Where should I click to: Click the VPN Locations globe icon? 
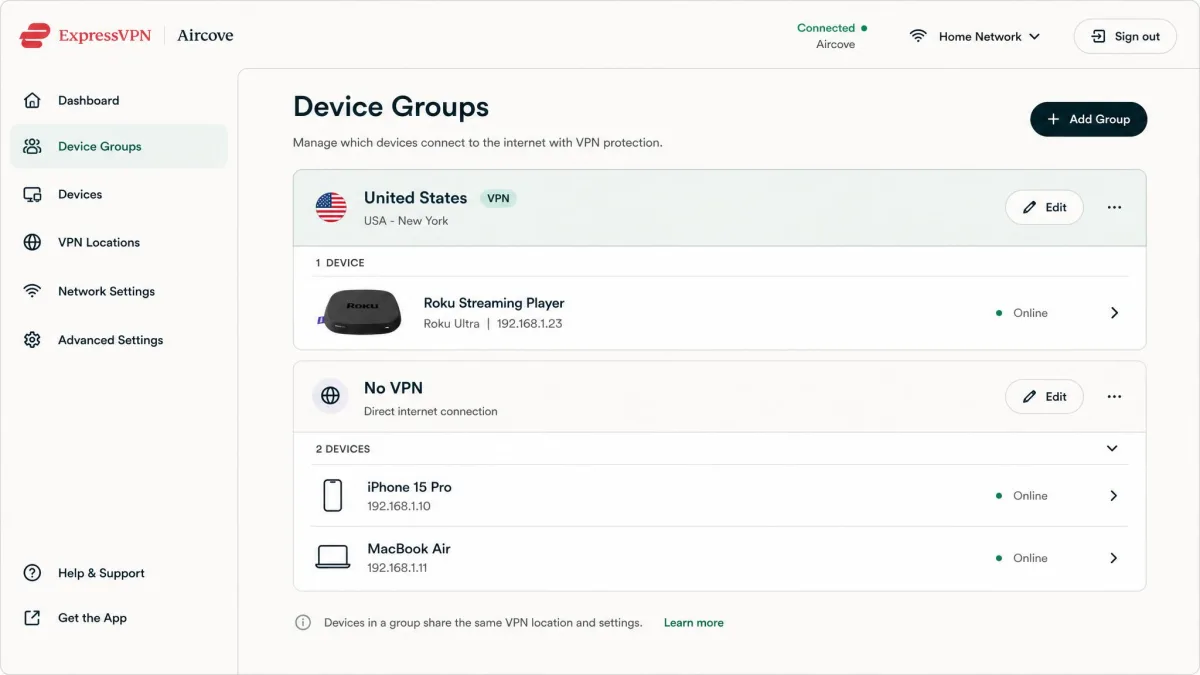(x=32, y=242)
